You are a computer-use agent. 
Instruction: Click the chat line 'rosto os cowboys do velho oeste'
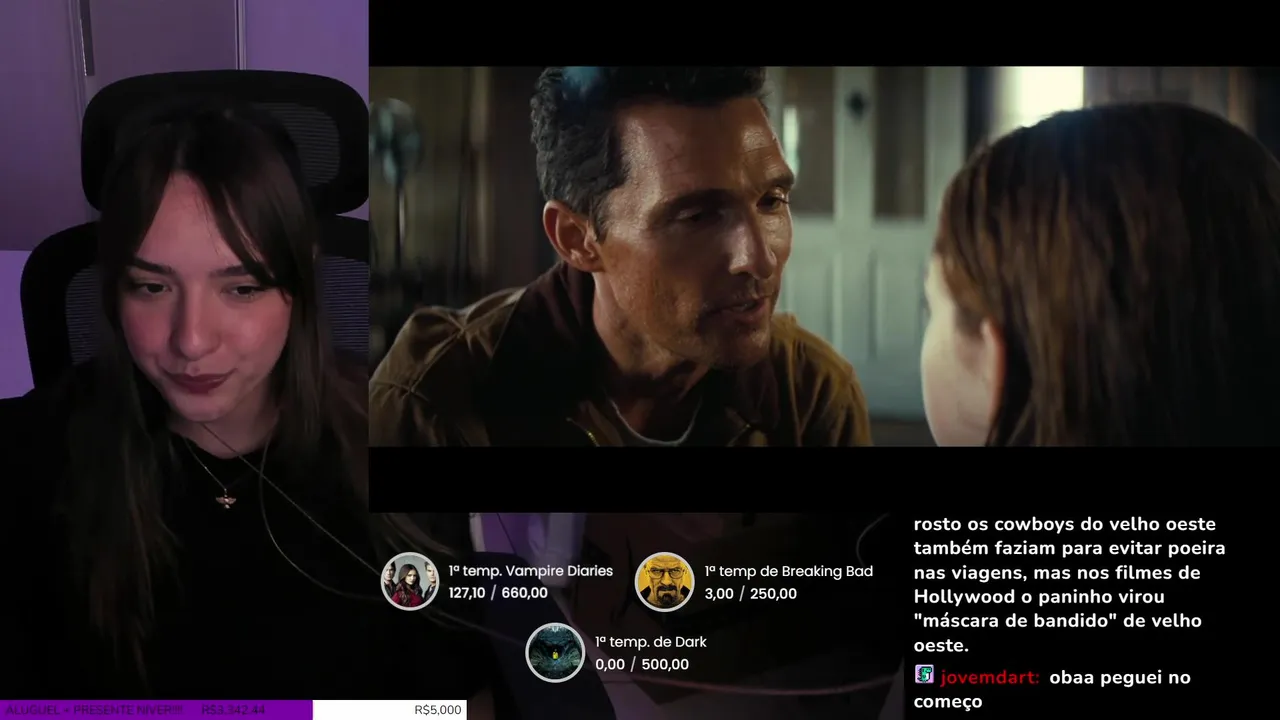pyautogui.click(x=1064, y=524)
